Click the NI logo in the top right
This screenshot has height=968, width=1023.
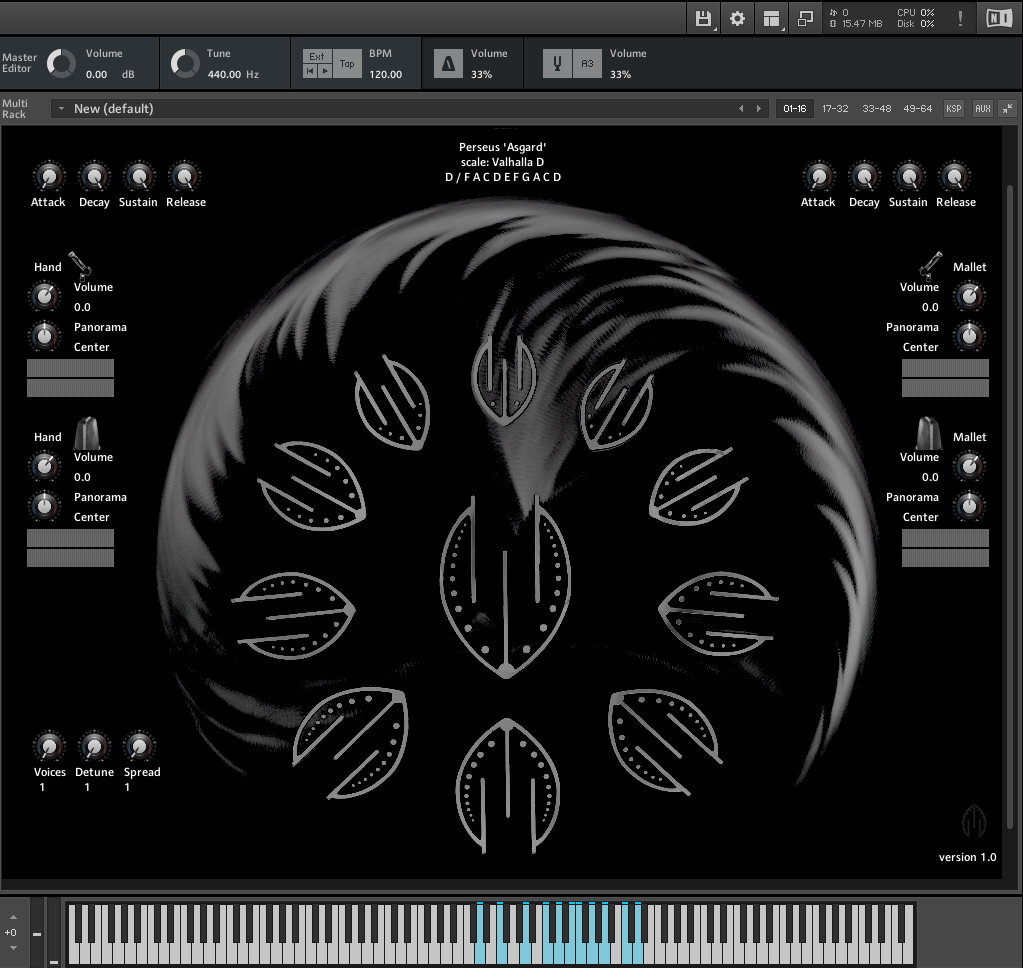[999, 18]
